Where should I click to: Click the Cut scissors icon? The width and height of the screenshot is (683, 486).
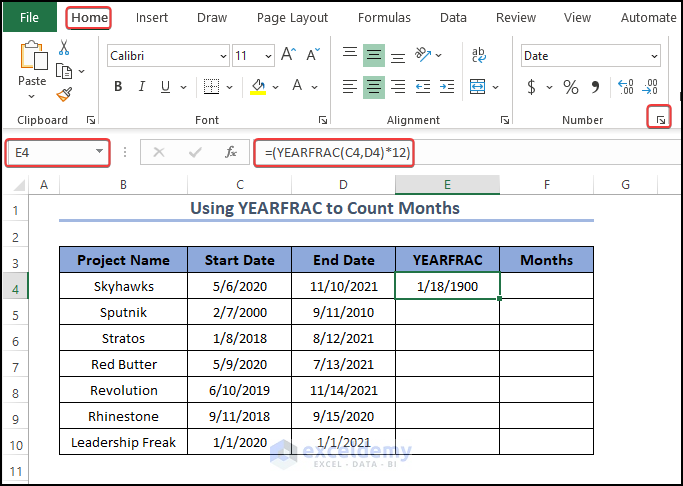click(64, 47)
